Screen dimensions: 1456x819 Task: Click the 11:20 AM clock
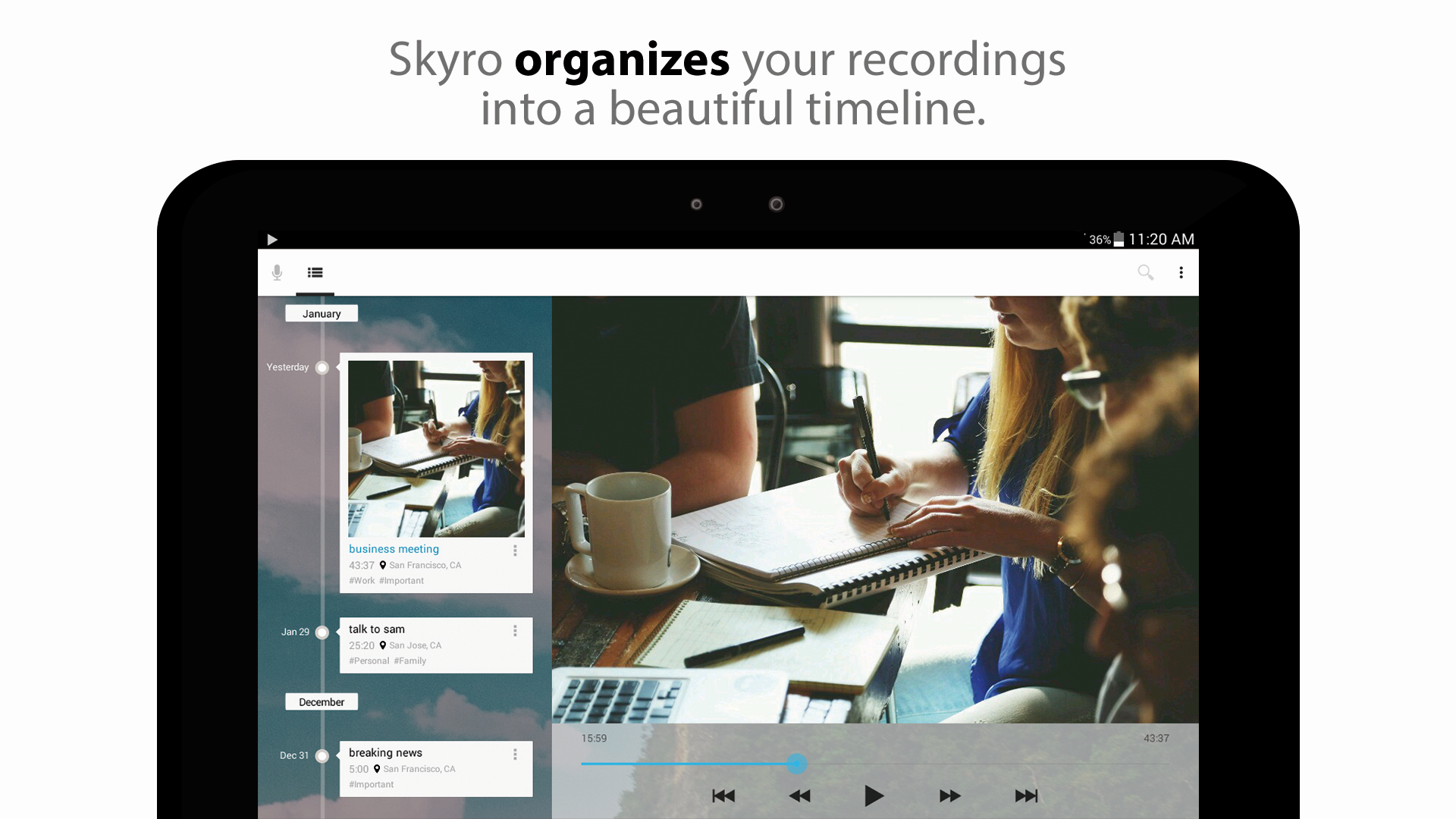click(1161, 240)
